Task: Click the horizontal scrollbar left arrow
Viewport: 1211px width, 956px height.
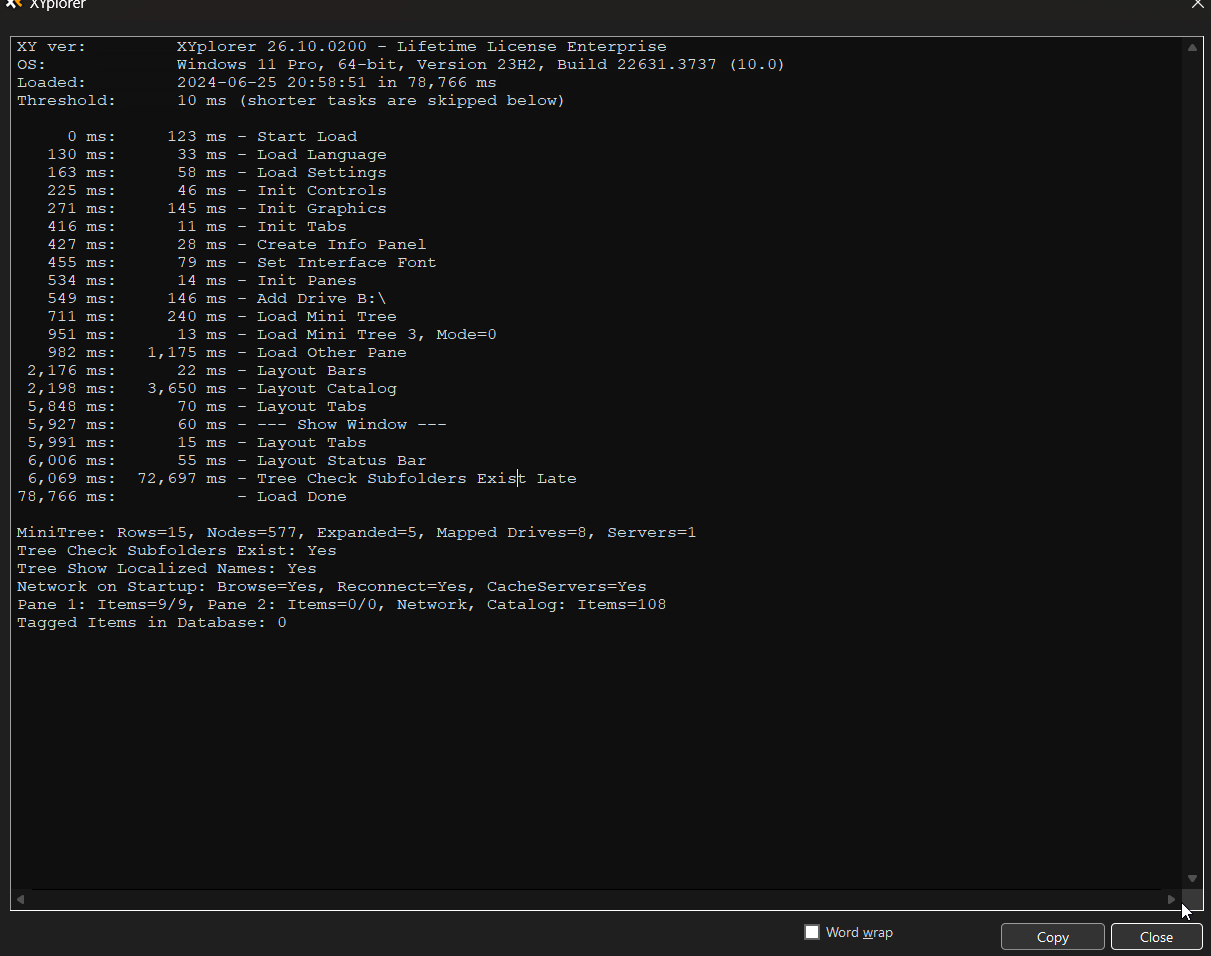Action: click(20, 899)
